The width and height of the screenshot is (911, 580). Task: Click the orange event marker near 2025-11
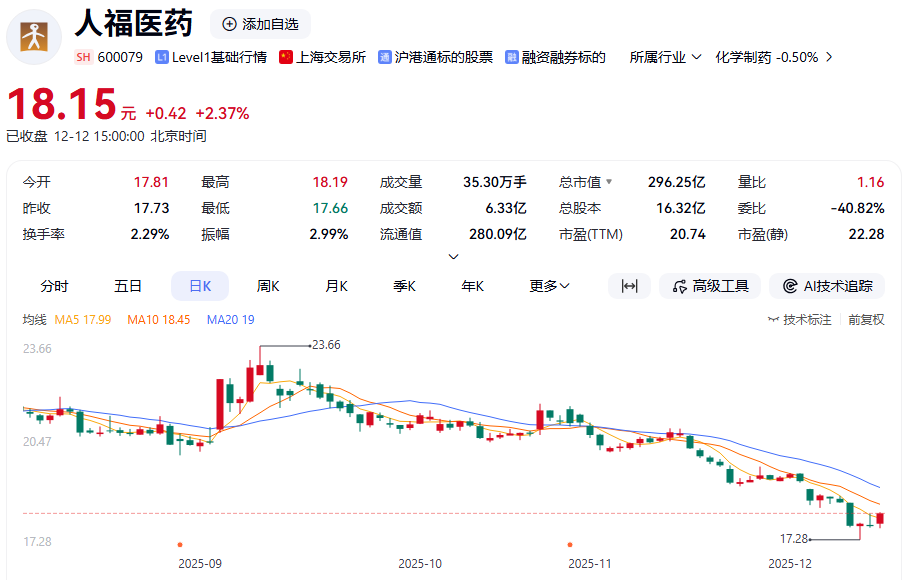click(x=570, y=545)
